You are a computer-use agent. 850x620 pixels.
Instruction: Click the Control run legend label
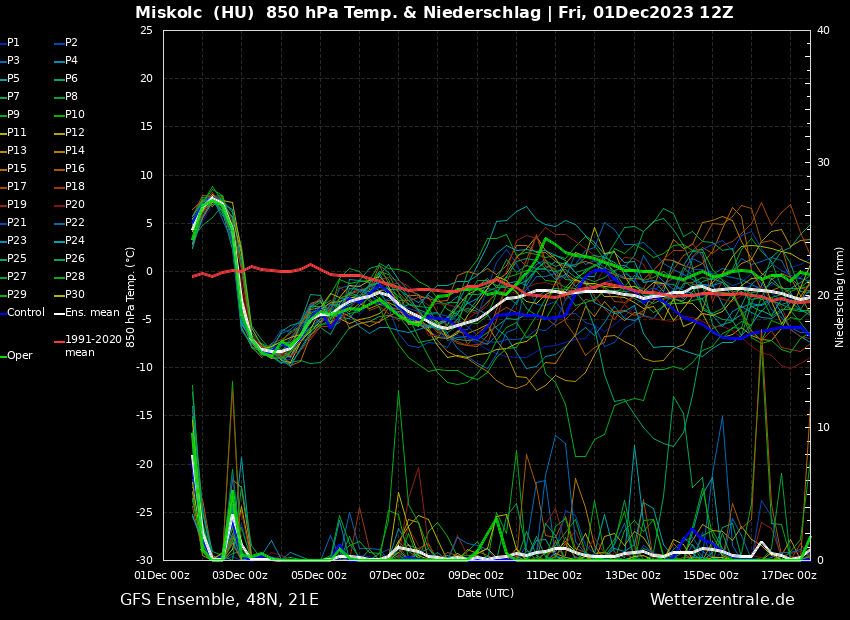point(26,313)
